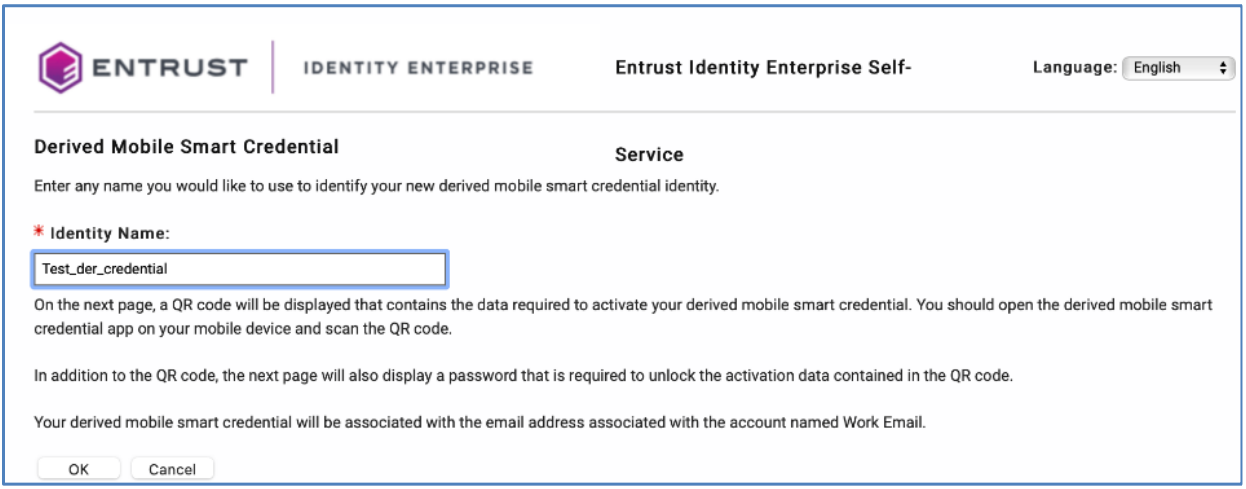Viewport: 1246px width, 489px height.
Task: Click the Entrust hexagon logo icon
Action: point(59,68)
